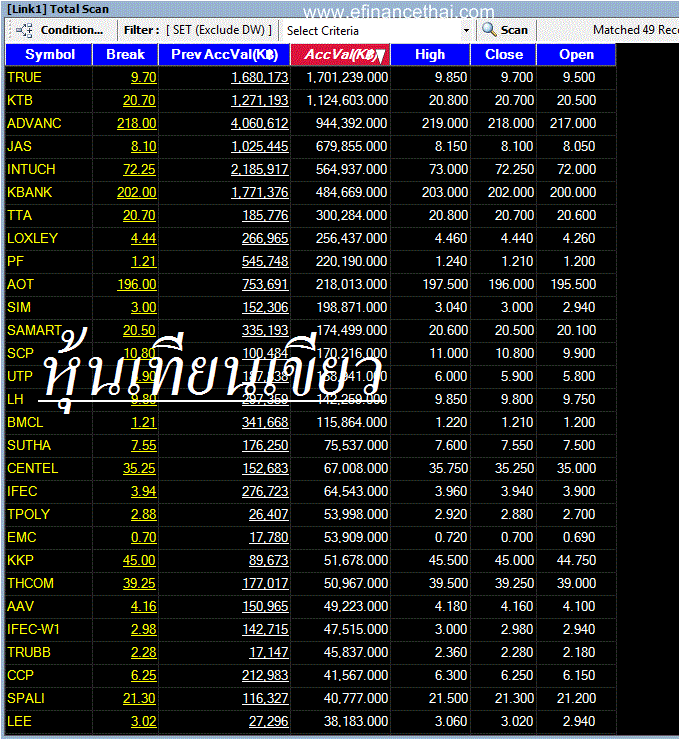Screen dimensions: 679x747
Task: Select the JAS symbol
Action: pos(20,146)
